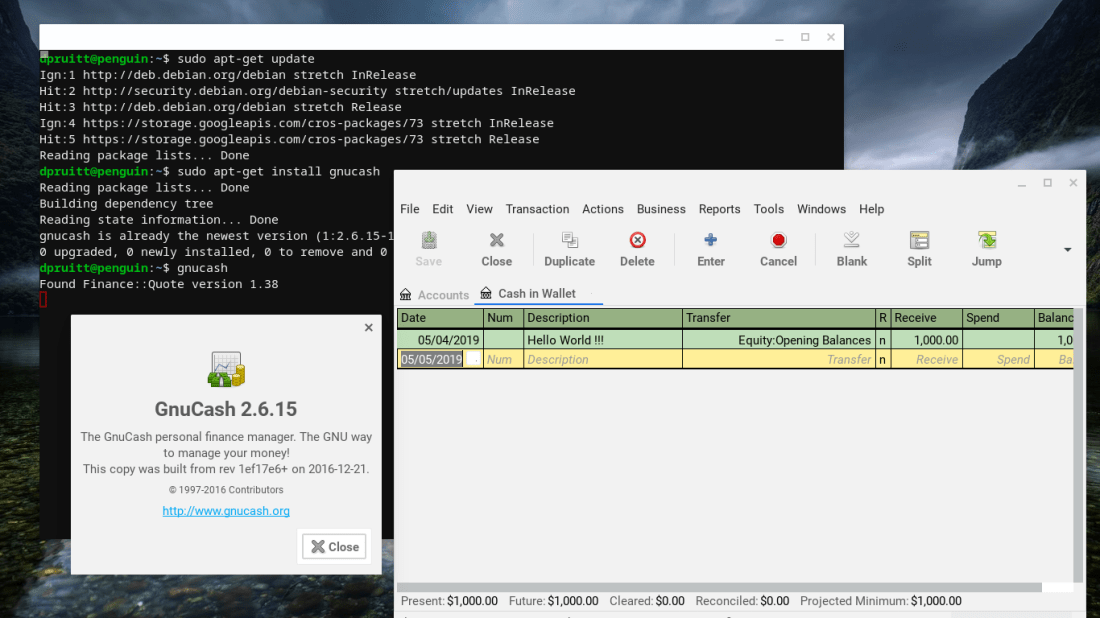The width and height of the screenshot is (1100, 618).
Task: Open the Business menu
Action: click(x=661, y=209)
